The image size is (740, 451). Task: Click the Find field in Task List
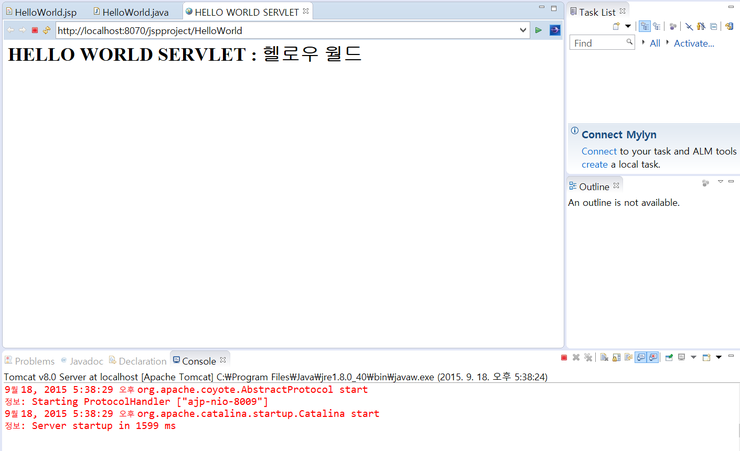pyautogui.click(x=598, y=43)
